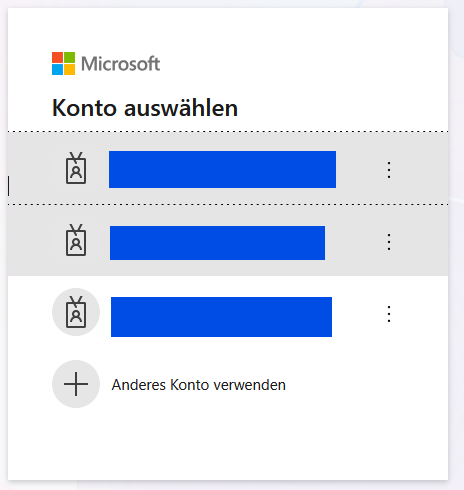Click the Microsoft four-color logo
The height and width of the screenshot is (490, 464).
tap(63, 63)
